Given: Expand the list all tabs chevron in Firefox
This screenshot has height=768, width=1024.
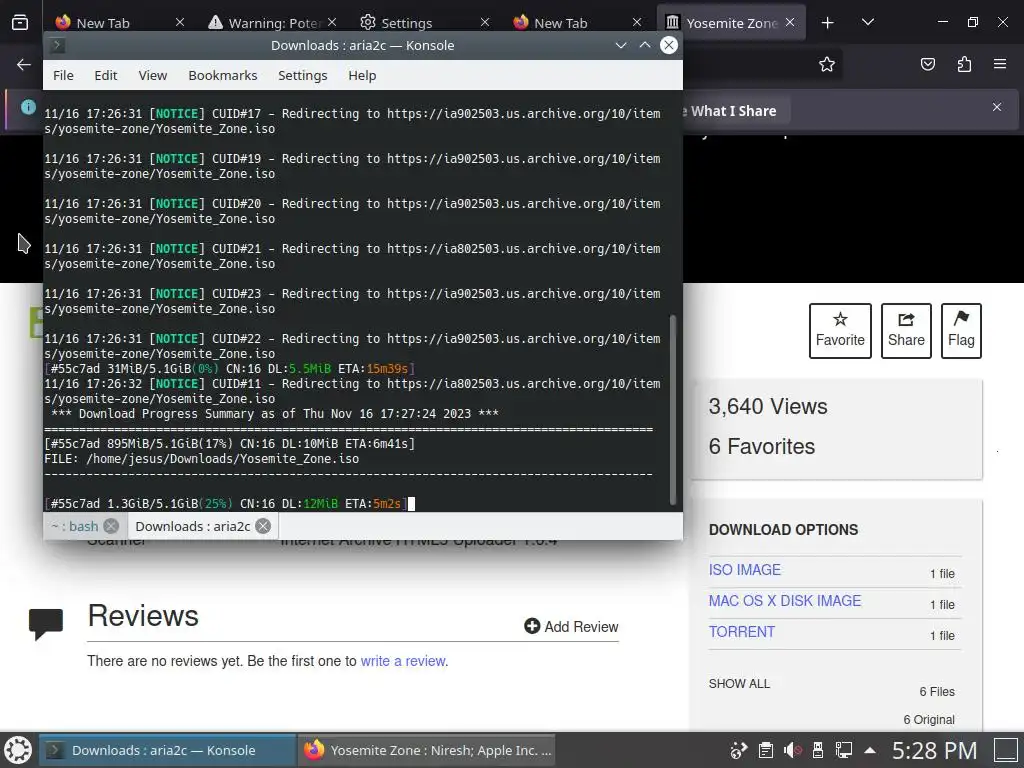Looking at the screenshot, I should [x=868, y=22].
